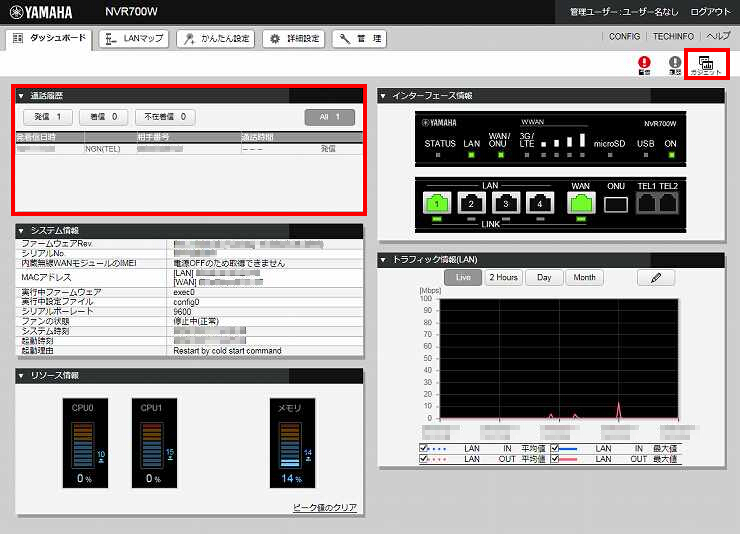740x534 pixels.
Task: Click the USB LED indicator
Action: pyautogui.click(x=646, y=155)
